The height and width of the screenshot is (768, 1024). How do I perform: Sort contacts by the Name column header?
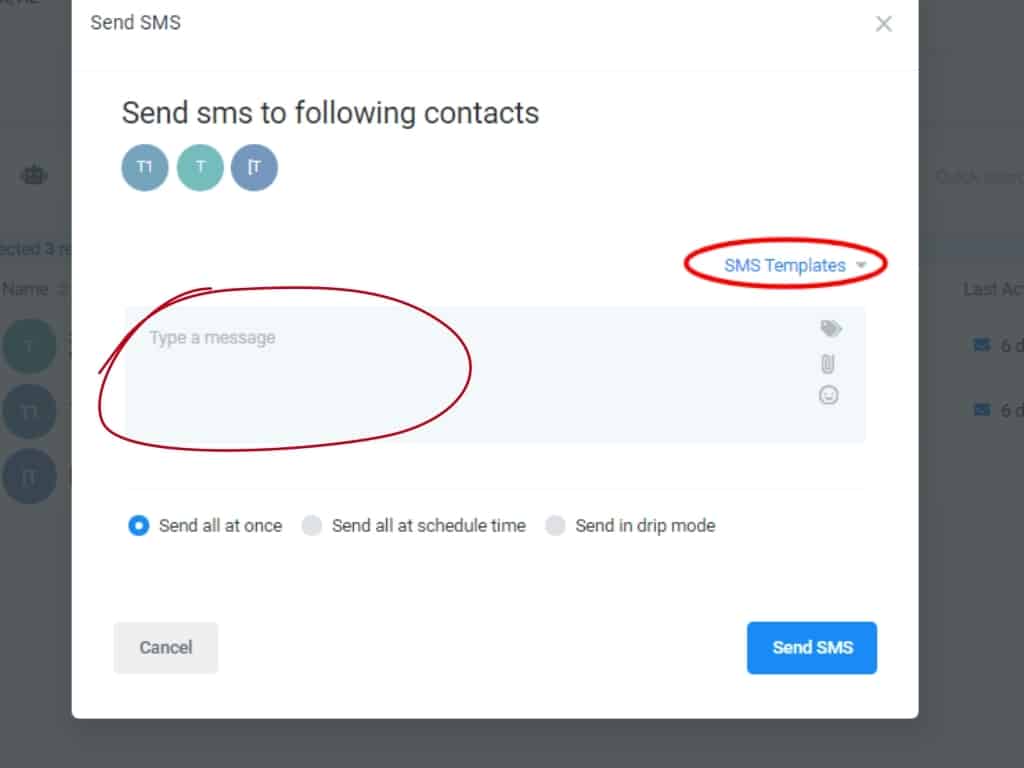click(x=26, y=289)
